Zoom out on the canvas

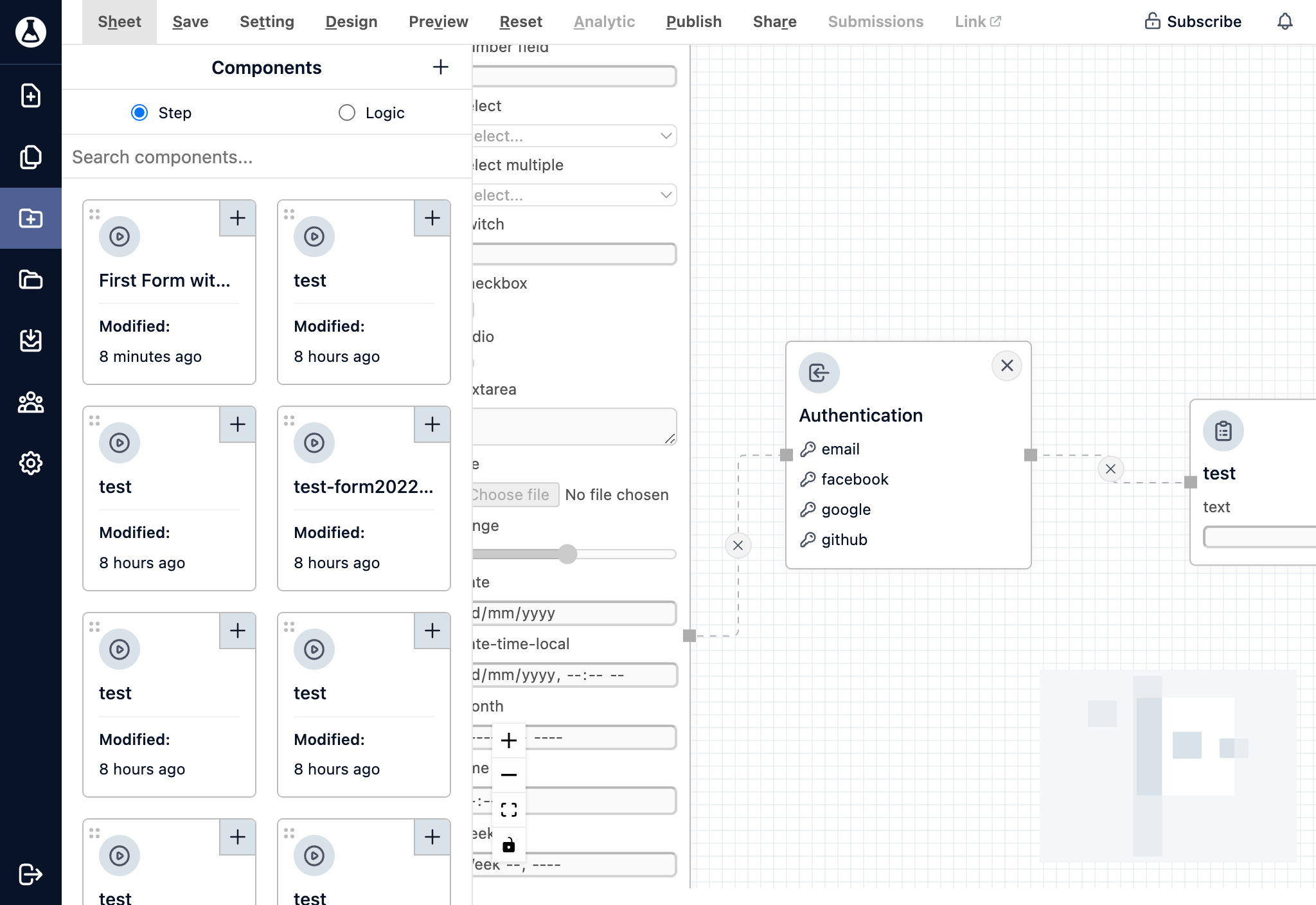point(509,775)
